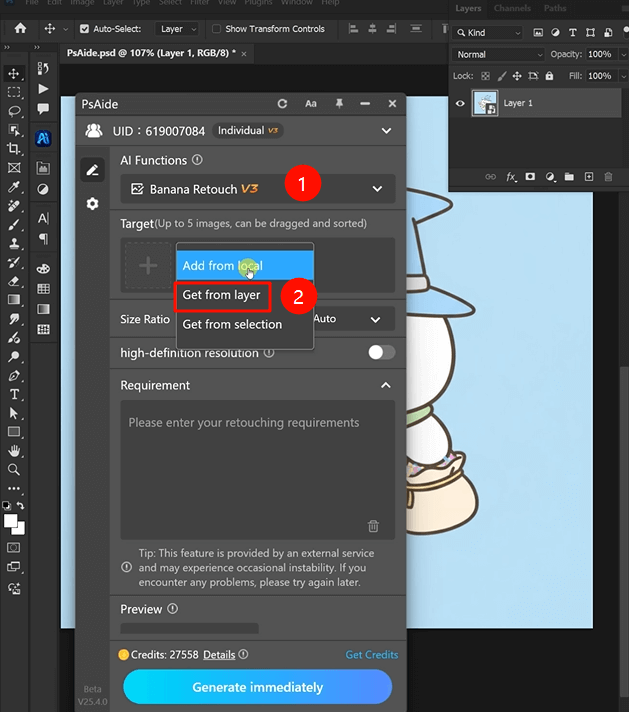Hide Layer 1 using the eye icon
629x712 pixels.
pos(460,103)
